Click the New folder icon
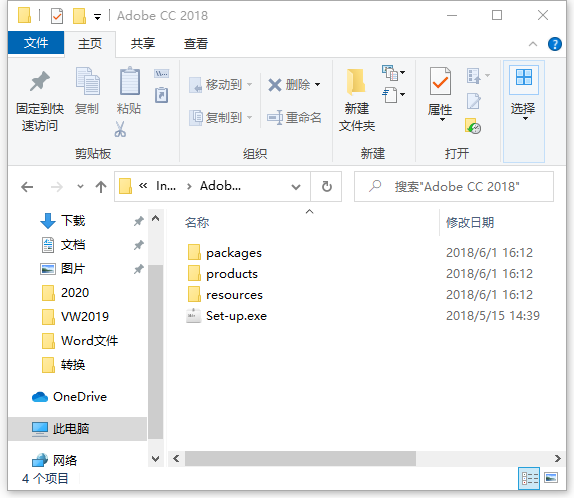 click(356, 81)
